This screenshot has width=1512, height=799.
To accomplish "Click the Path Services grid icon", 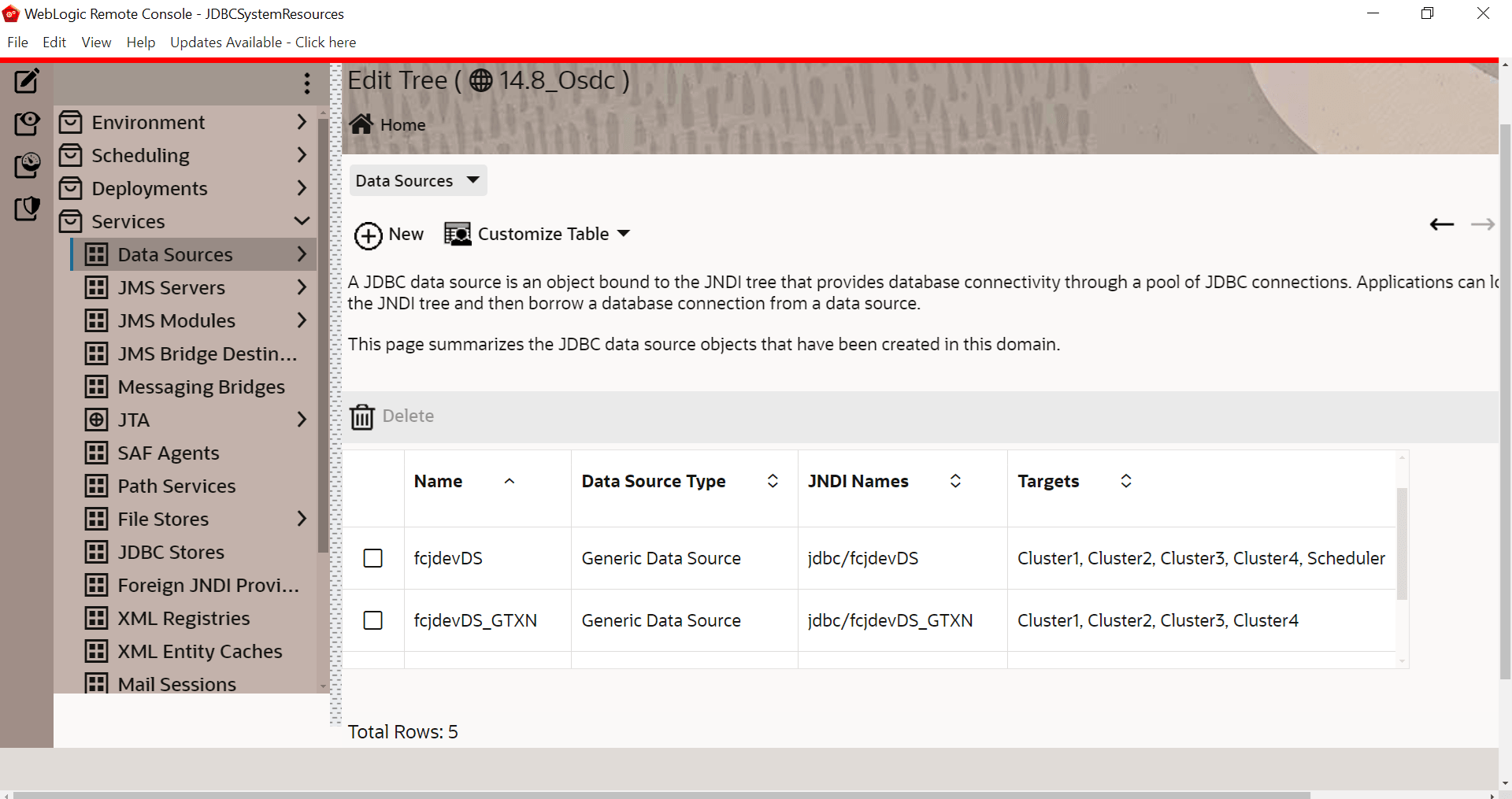I will coord(96,486).
